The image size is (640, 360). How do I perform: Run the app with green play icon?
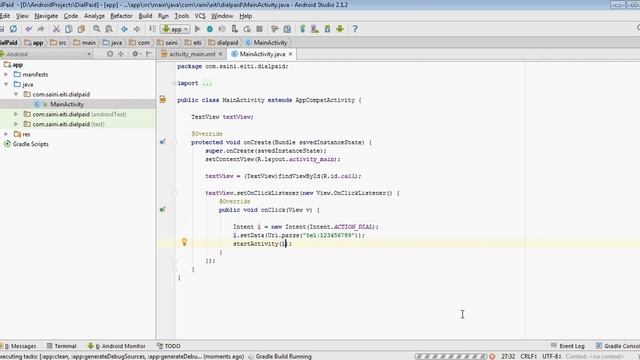pos(197,29)
